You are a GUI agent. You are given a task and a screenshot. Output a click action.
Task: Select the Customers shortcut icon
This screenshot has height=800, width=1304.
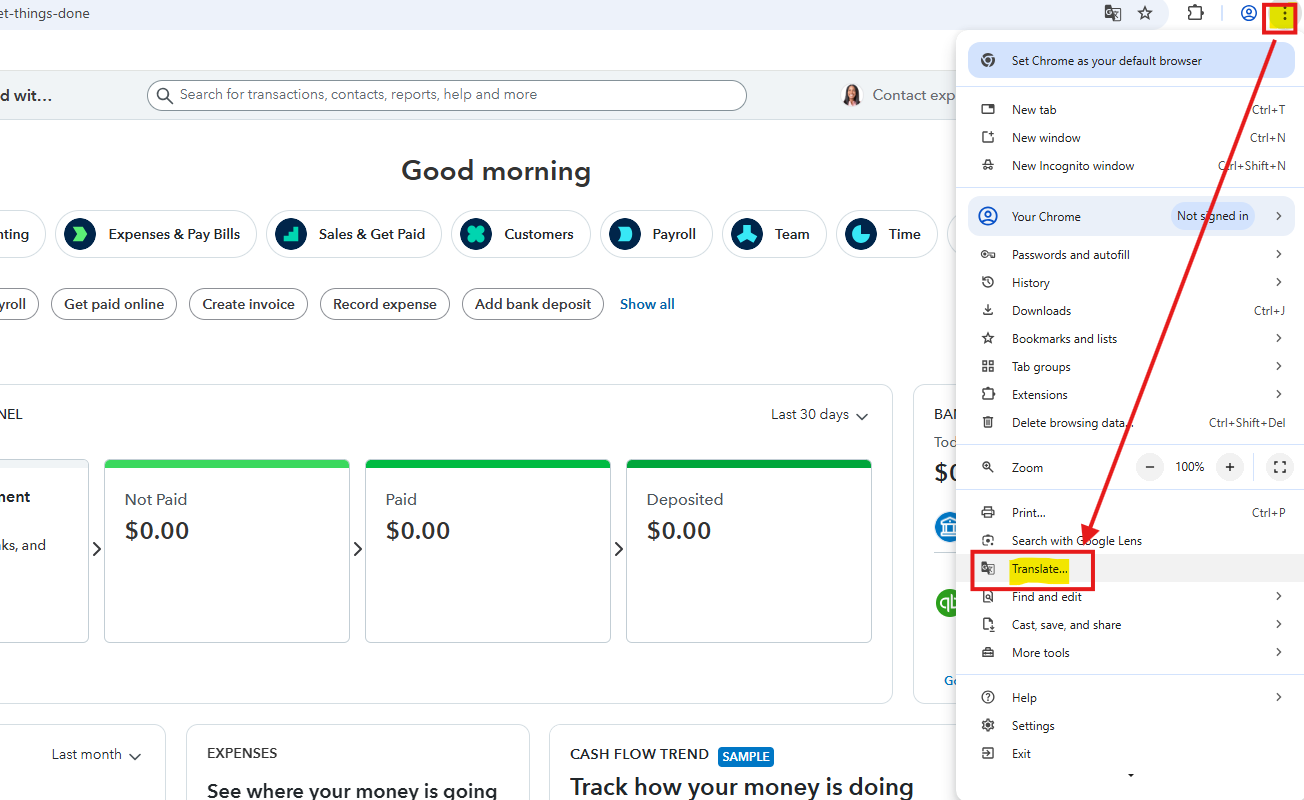coord(476,234)
